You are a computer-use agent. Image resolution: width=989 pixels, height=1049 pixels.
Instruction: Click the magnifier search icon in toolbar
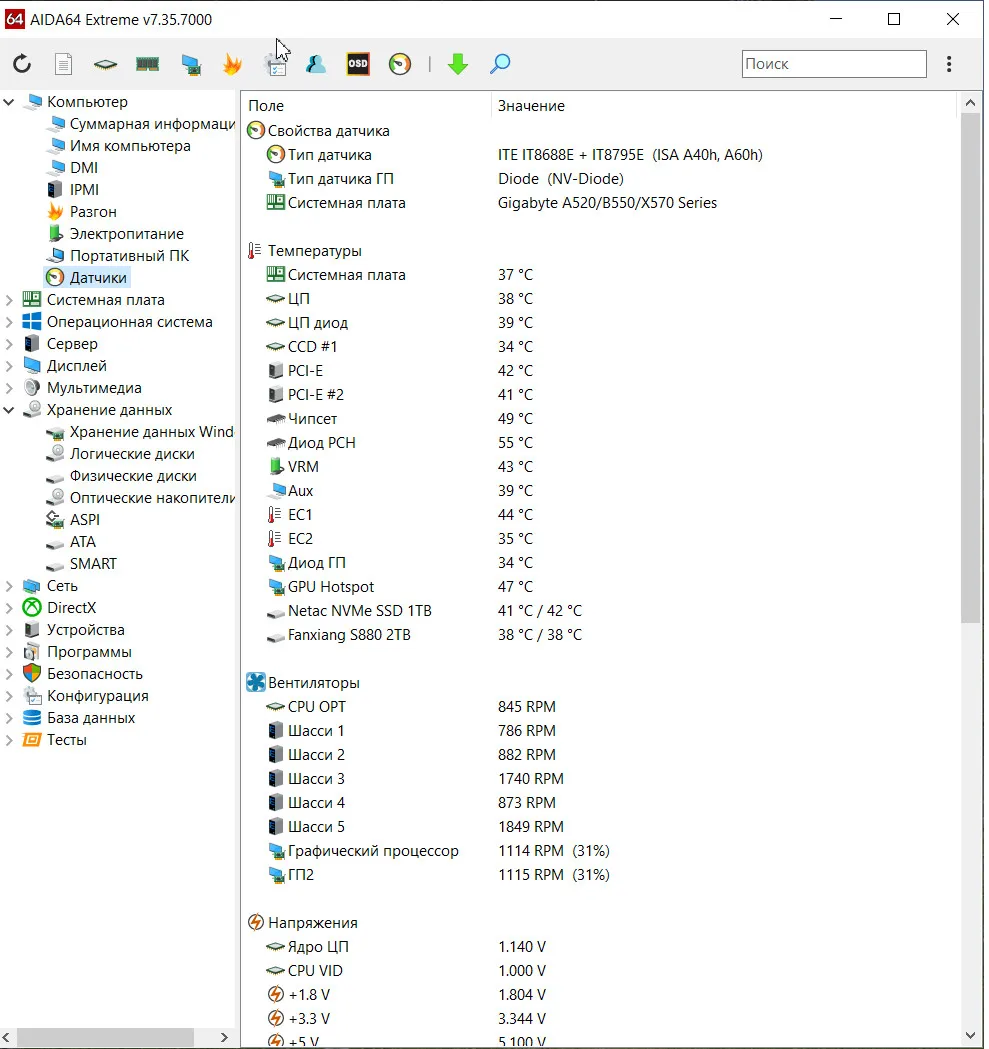(x=500, y=64)
